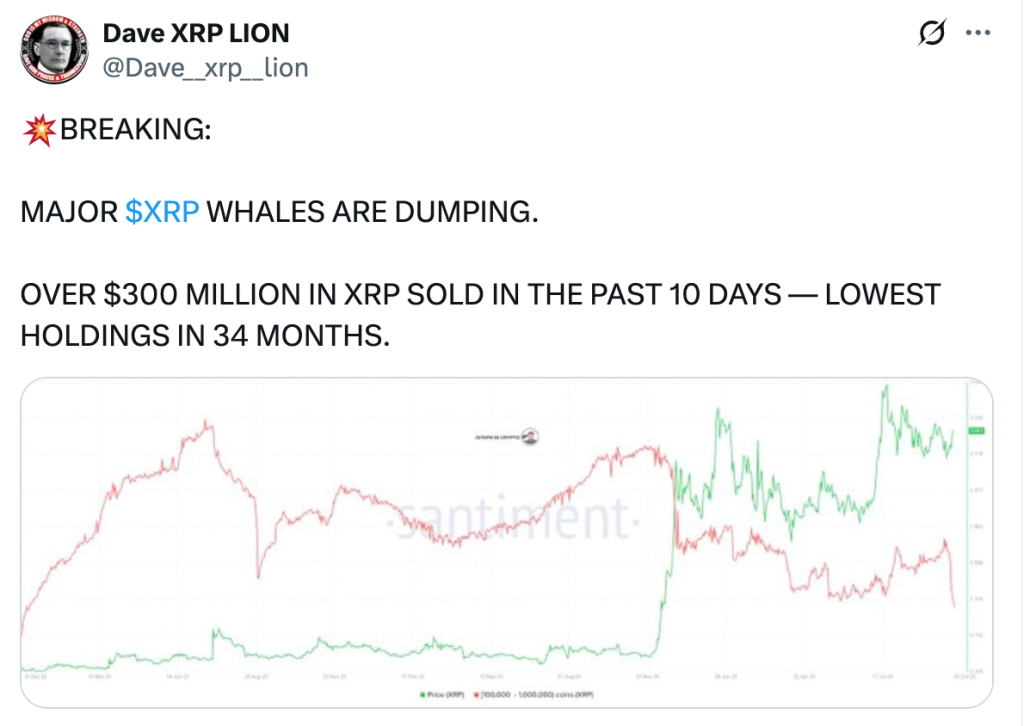
Task: Click the Grok explain-post icon
Action: coord(931,34)
